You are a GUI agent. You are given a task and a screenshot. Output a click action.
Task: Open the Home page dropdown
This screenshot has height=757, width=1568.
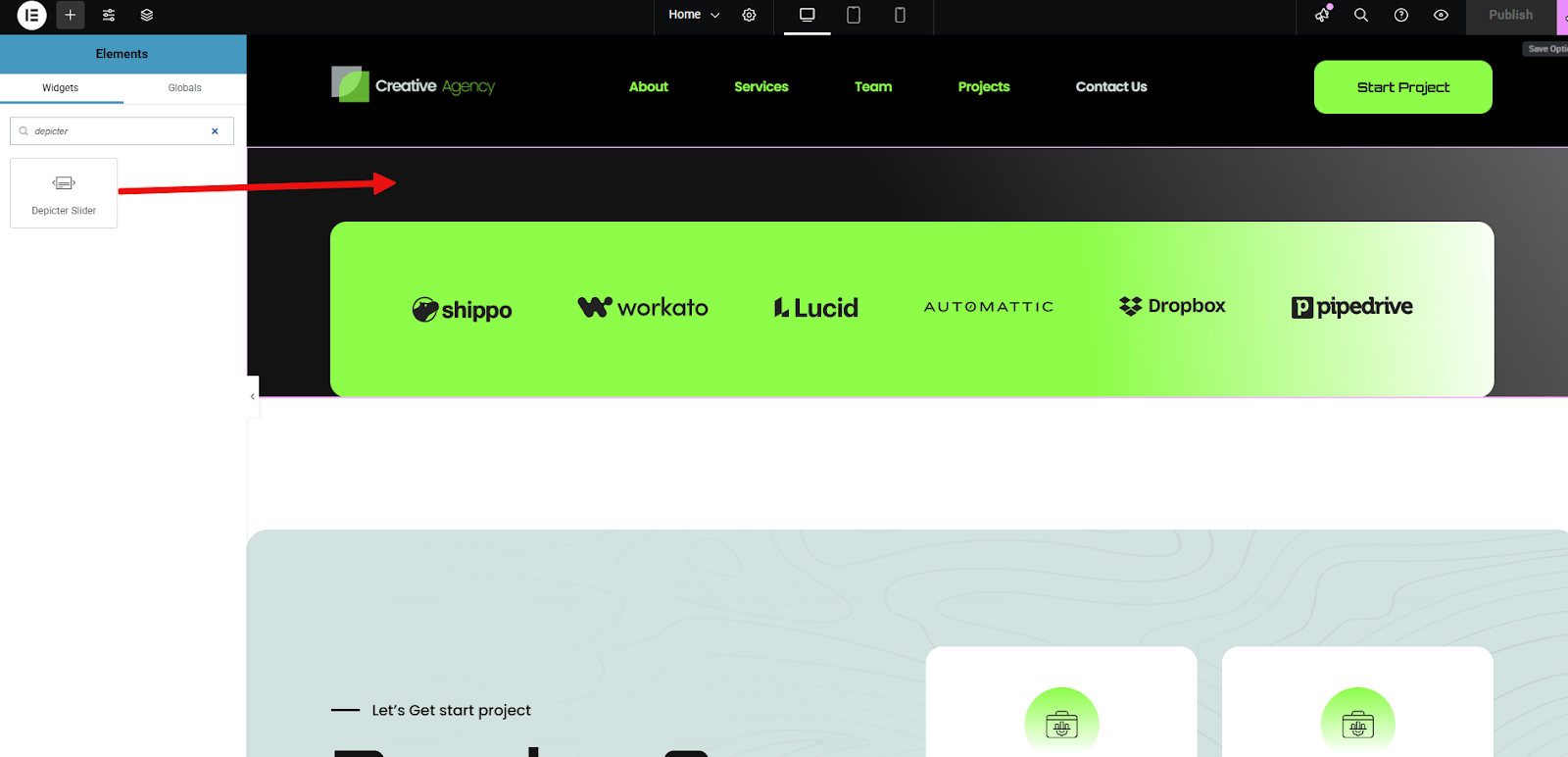pyautogui.click(x=694, y=15)
